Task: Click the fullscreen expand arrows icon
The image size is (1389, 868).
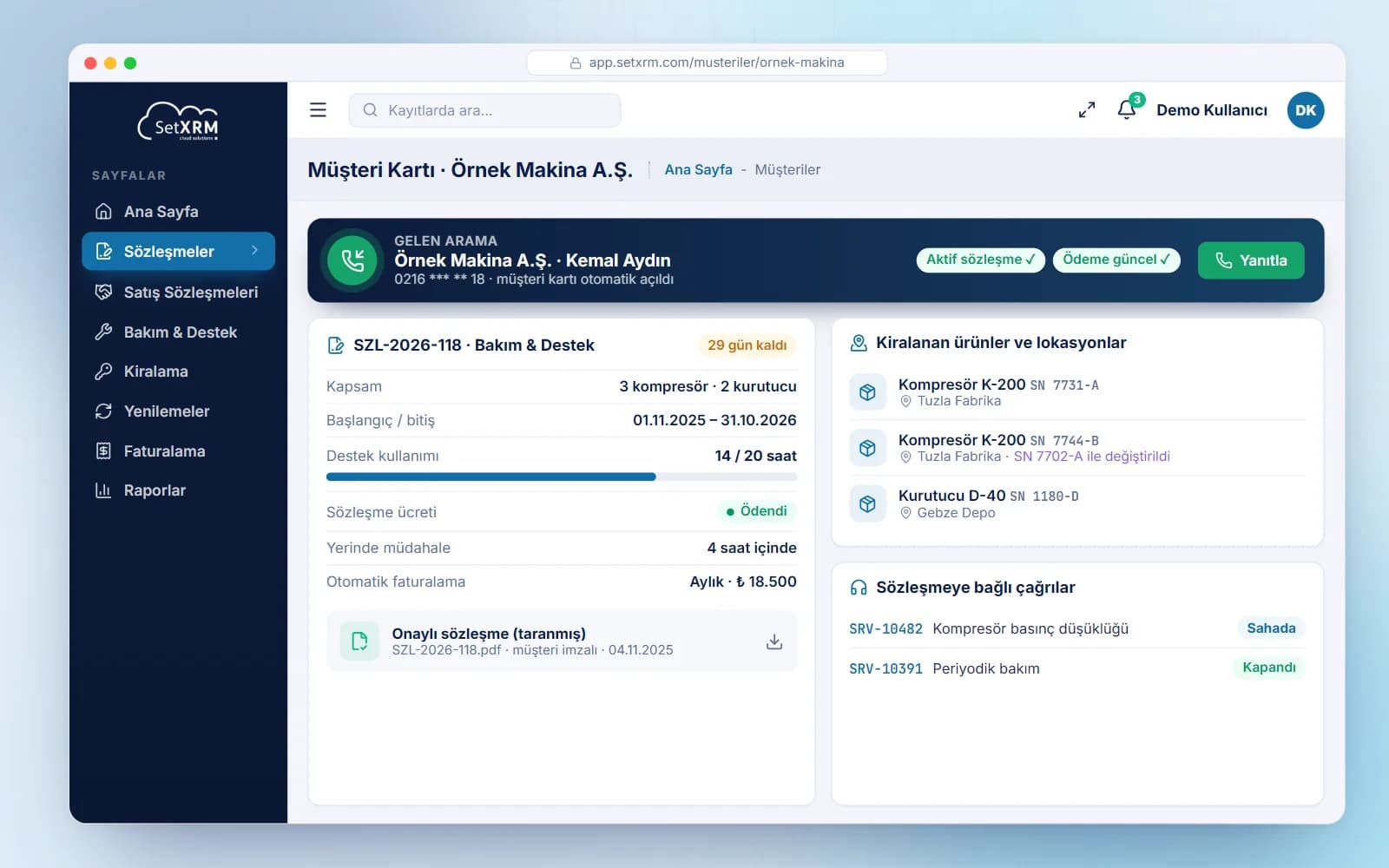Action: [x=1086, y=110]
